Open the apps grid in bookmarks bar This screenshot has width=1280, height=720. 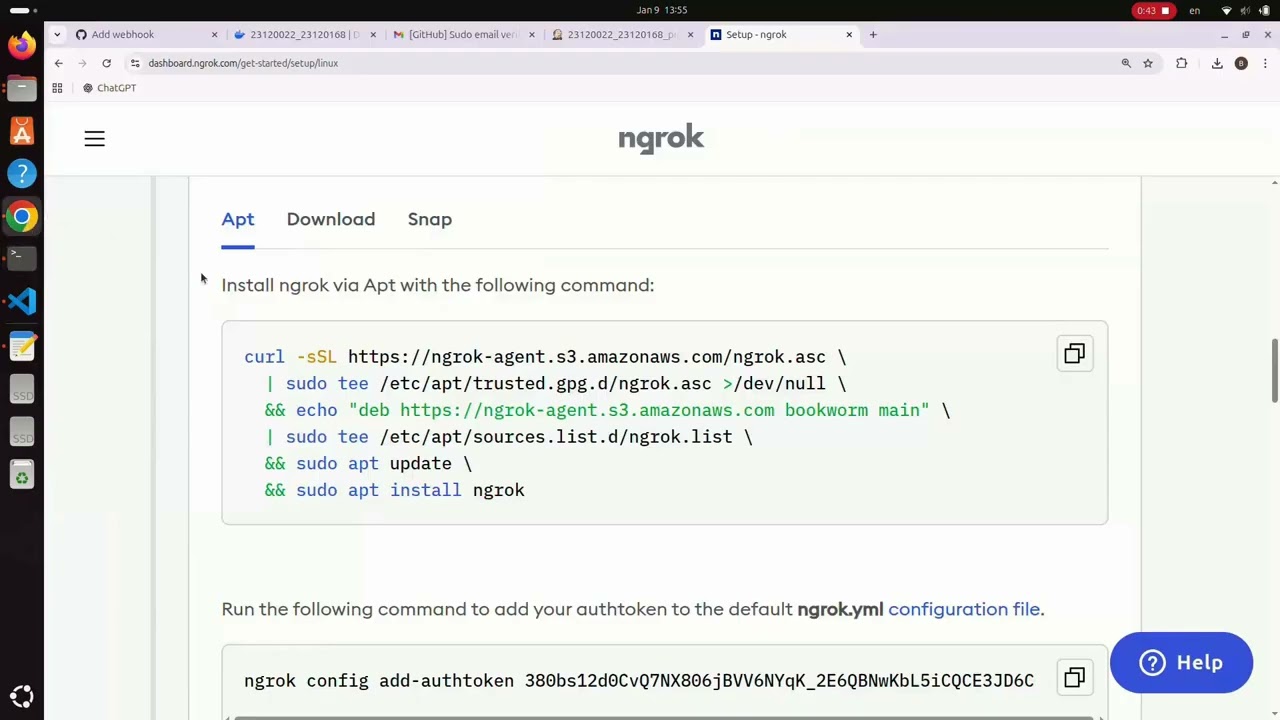(x=57, y=88)
